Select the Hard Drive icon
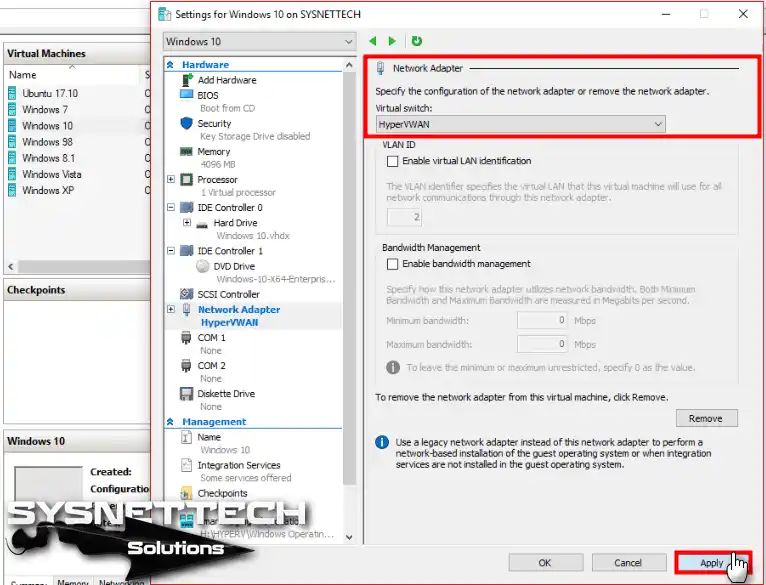 pos(202,224)
